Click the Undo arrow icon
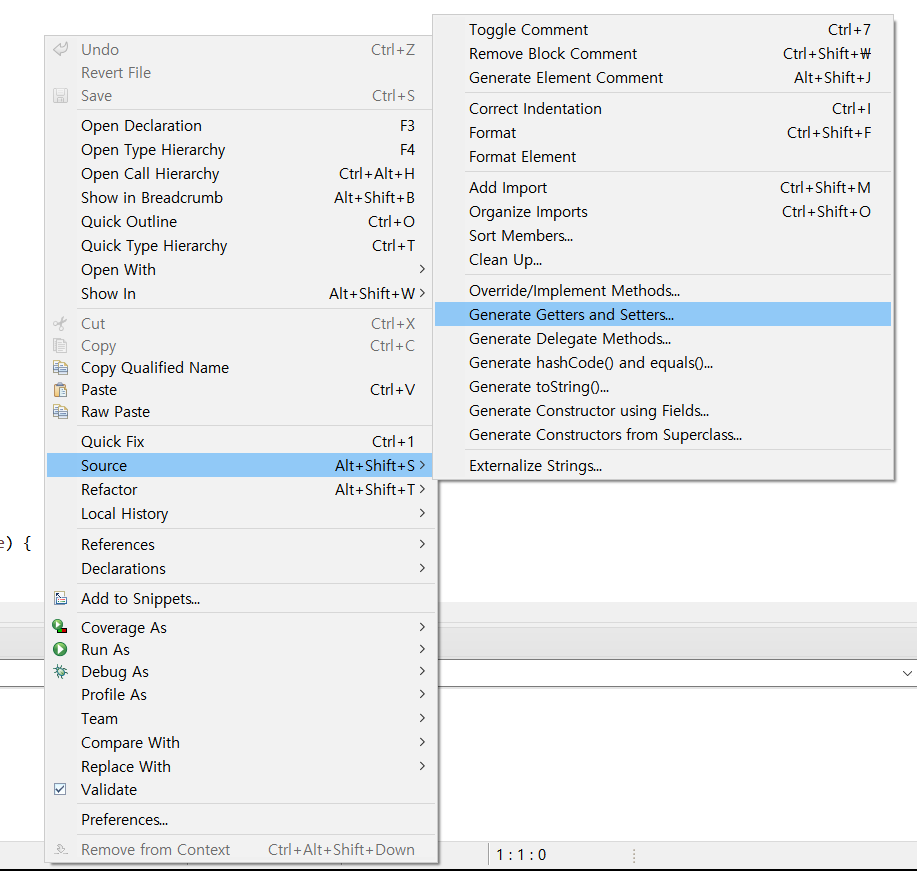The image size is (917, 871). pos(60,49)
